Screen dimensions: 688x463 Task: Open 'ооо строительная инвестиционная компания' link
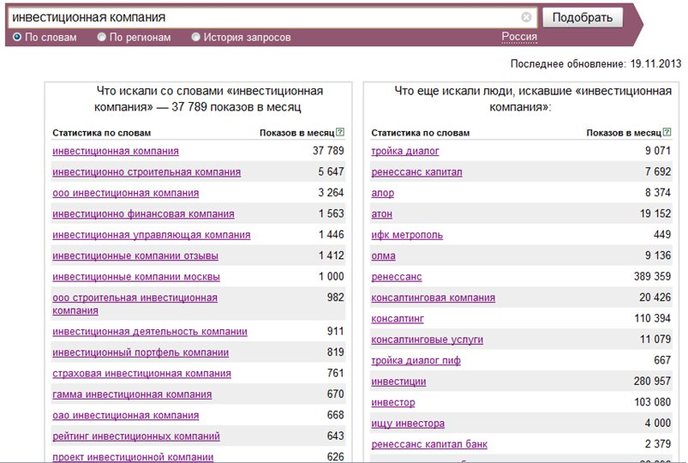pos(135,304)
